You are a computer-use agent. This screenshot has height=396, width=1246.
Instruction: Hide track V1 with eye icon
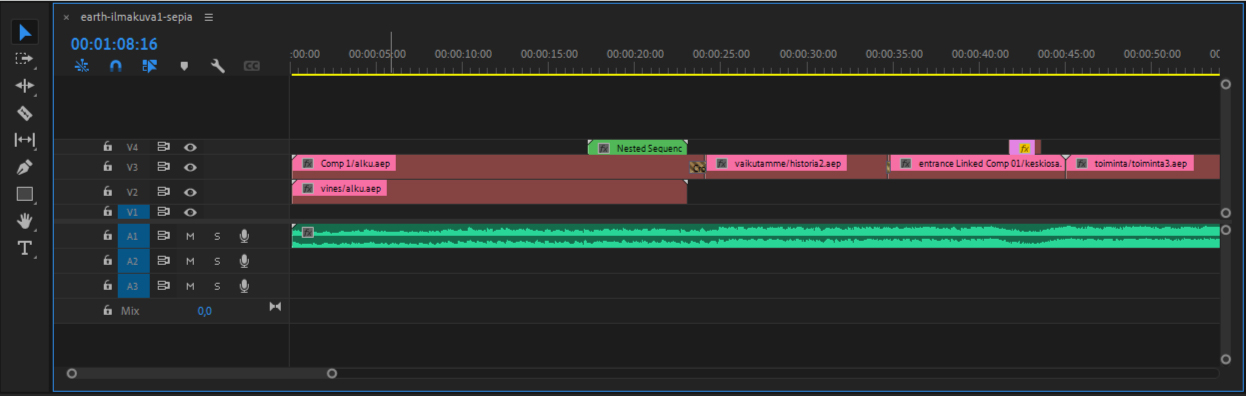coord(191,211)
